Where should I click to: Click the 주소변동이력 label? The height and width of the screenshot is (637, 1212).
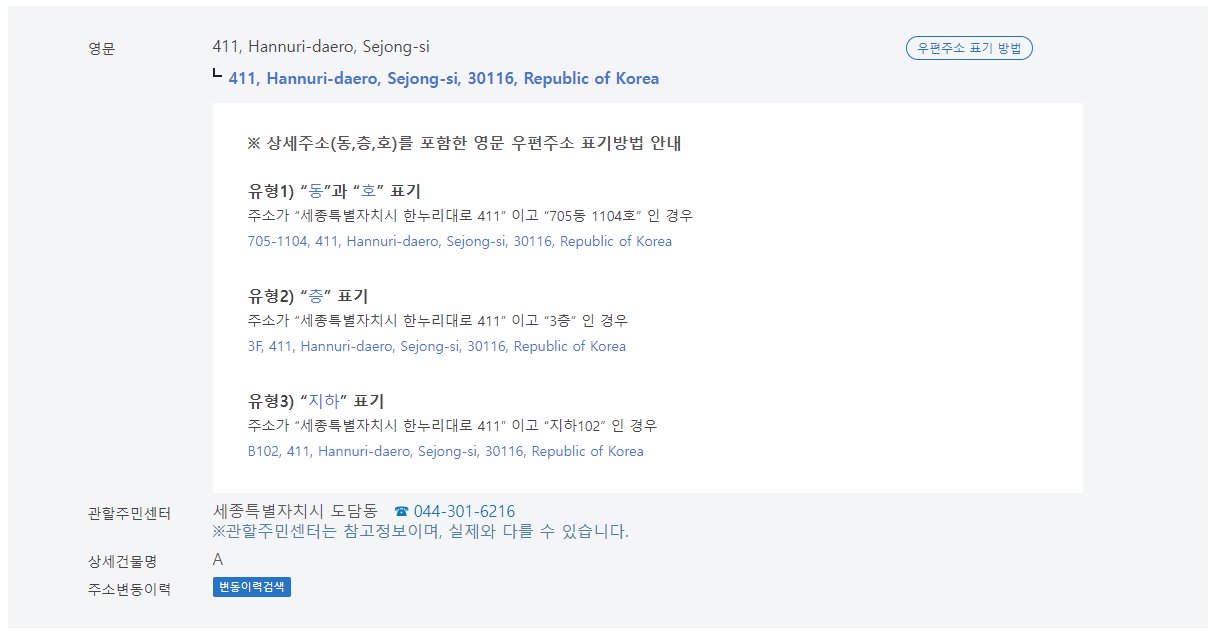(130, 589)
